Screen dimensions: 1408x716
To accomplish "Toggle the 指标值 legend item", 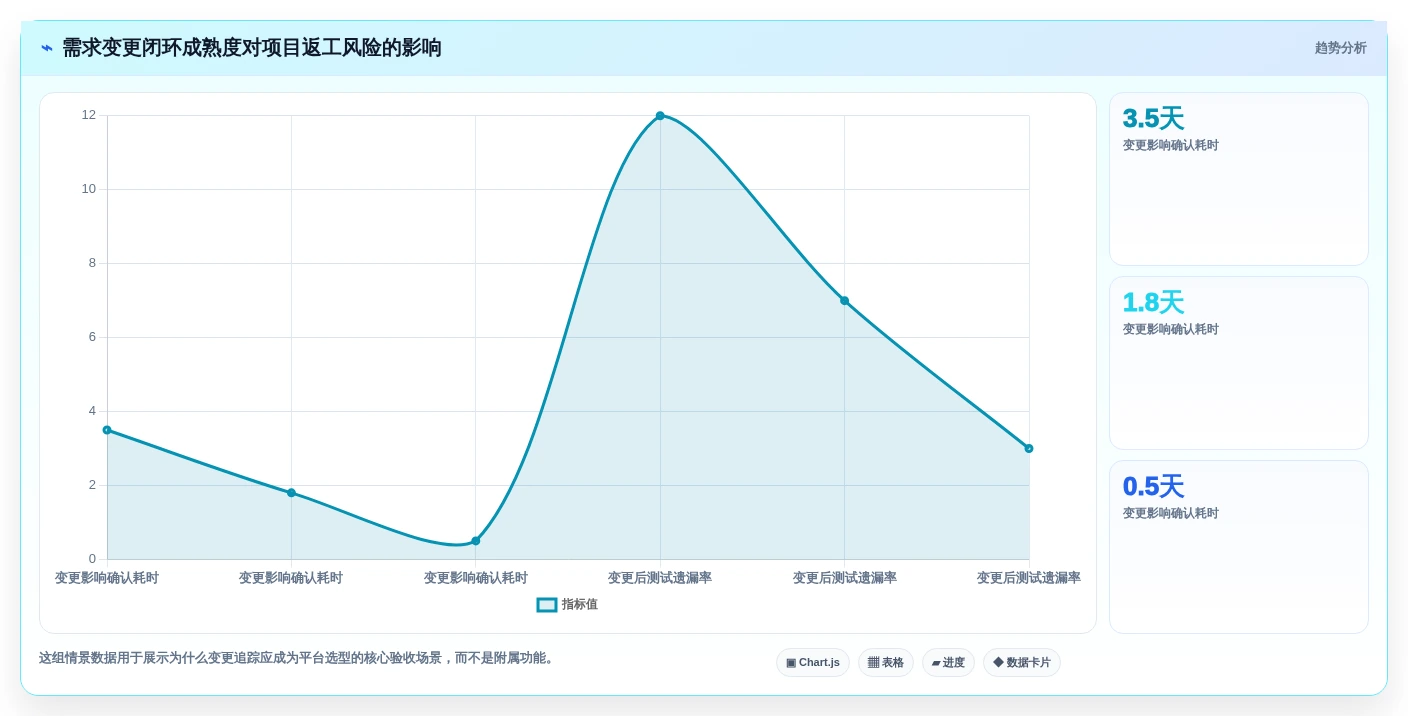I will pyautogui.click(x=567, y=605).
